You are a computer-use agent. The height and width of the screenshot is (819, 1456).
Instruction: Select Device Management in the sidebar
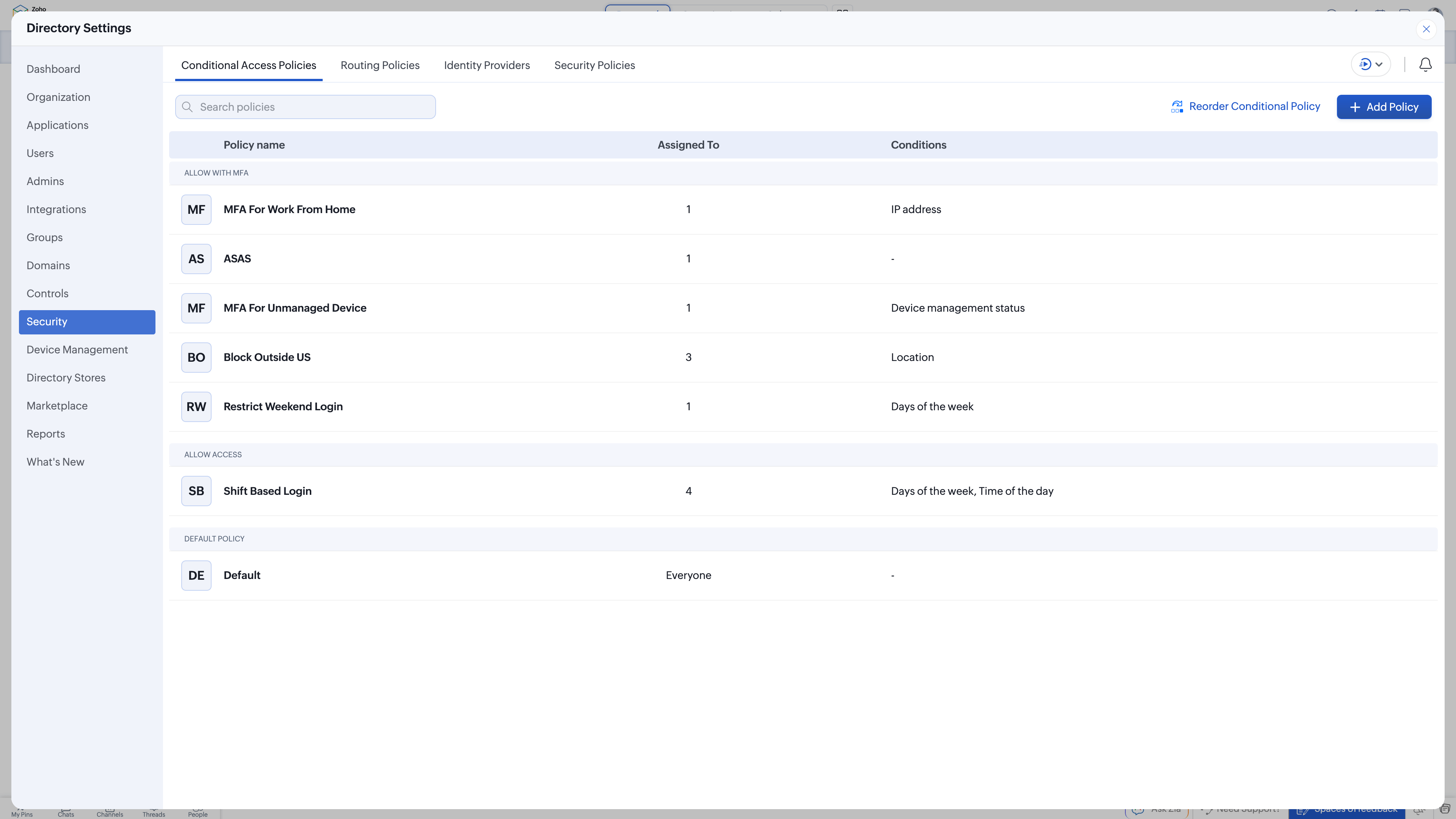click(77, 349)
